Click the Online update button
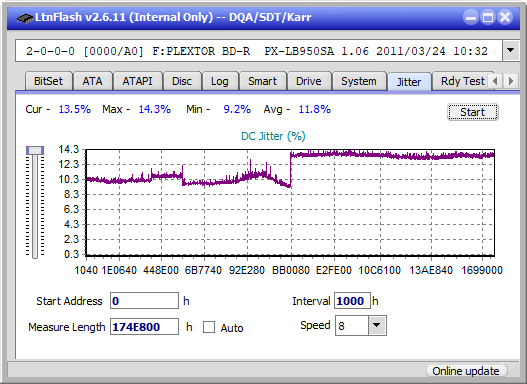The height and width of the screenshot is (384, 527). pyautogui.click(x=466, y=371)
